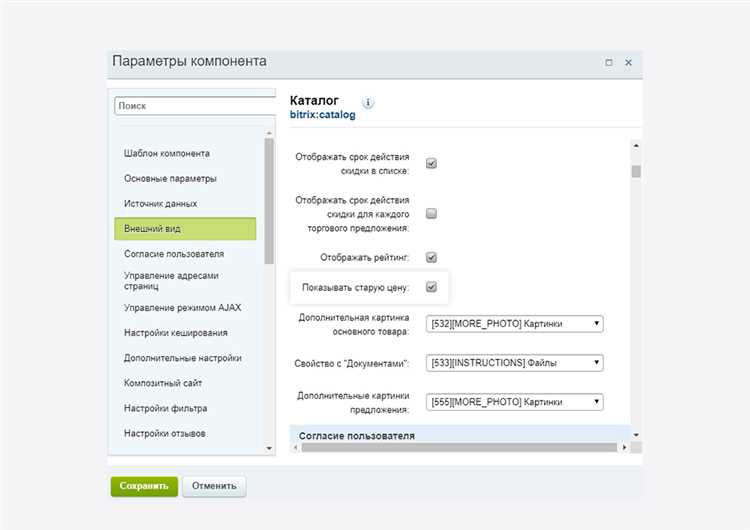The height and width of the screenshot is (530, 750).
Task: Select the Внешний вид section
Action: pyautogui.click(x=185, y=229)
